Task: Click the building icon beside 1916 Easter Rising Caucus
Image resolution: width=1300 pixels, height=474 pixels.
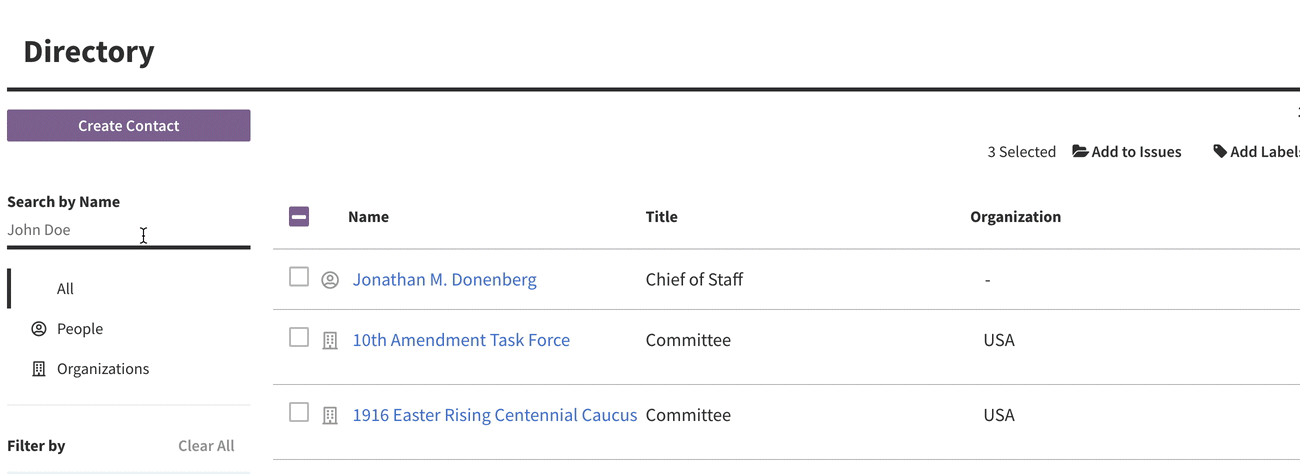Action: 330,415
